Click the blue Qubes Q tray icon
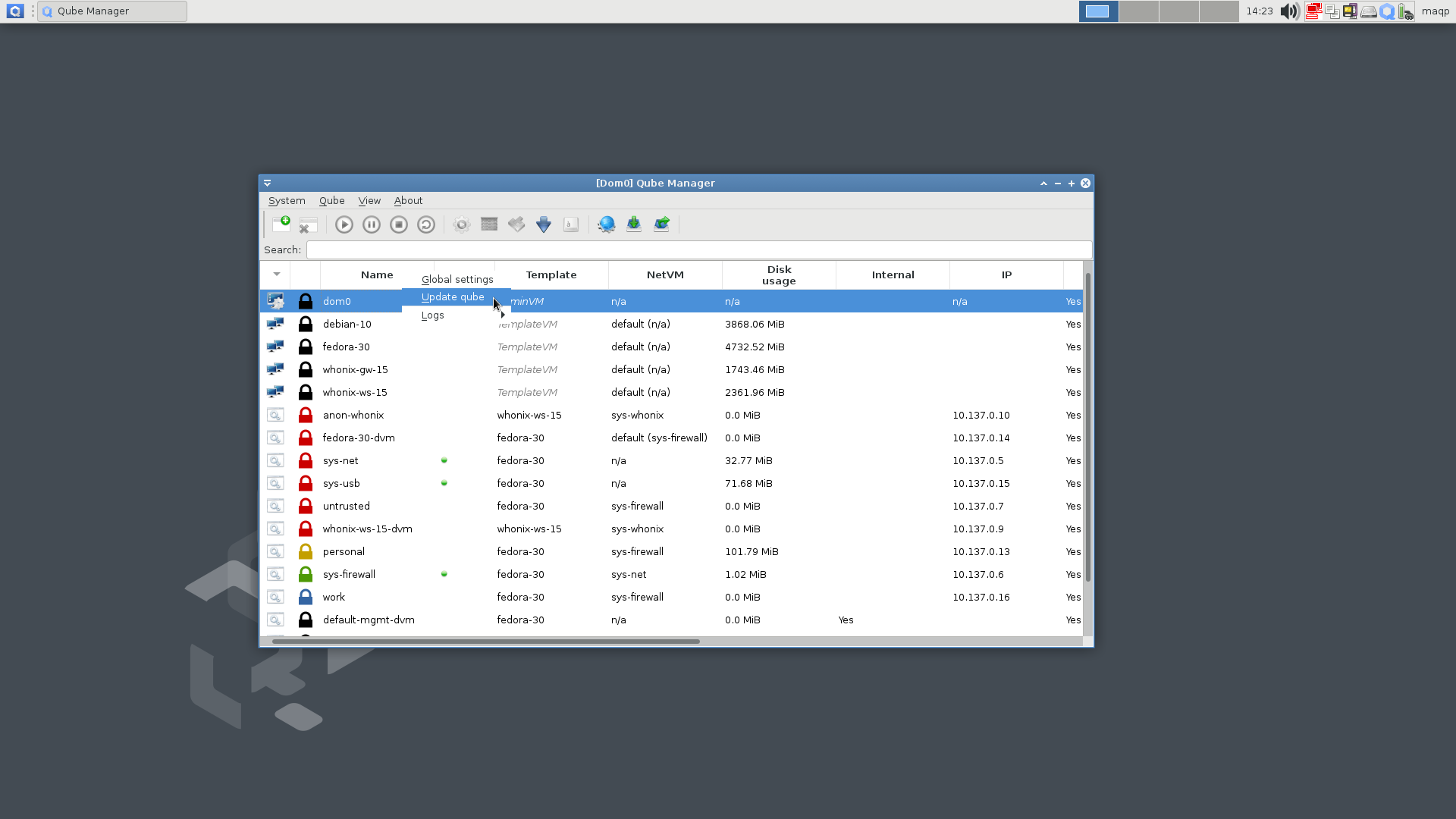This screenshot has height=819, width=1456. click(x=1387, y=11)
